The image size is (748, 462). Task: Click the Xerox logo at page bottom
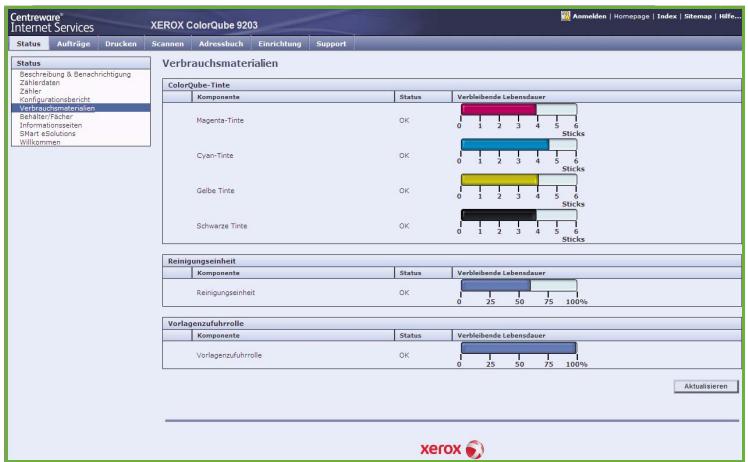click(452, 449)
